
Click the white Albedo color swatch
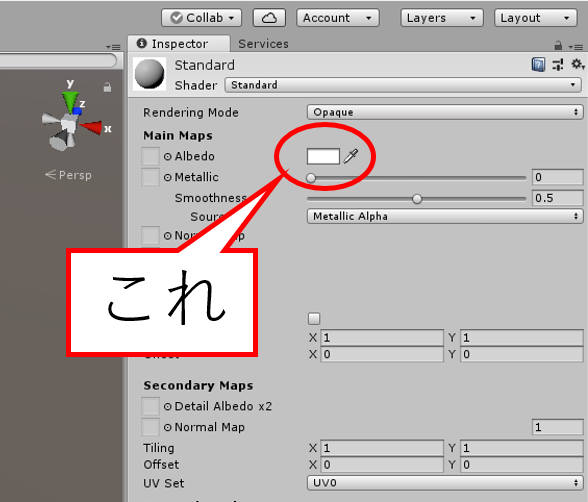coord(323,156)
